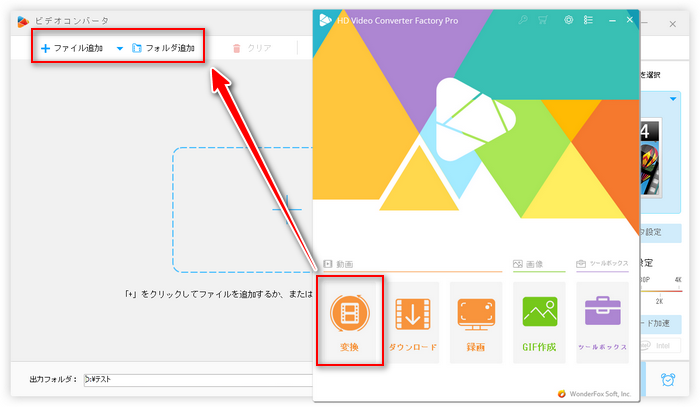
Task: Click the hardware acceleration button on right panel
Action: pyautogui.click(x=661, y=324)
